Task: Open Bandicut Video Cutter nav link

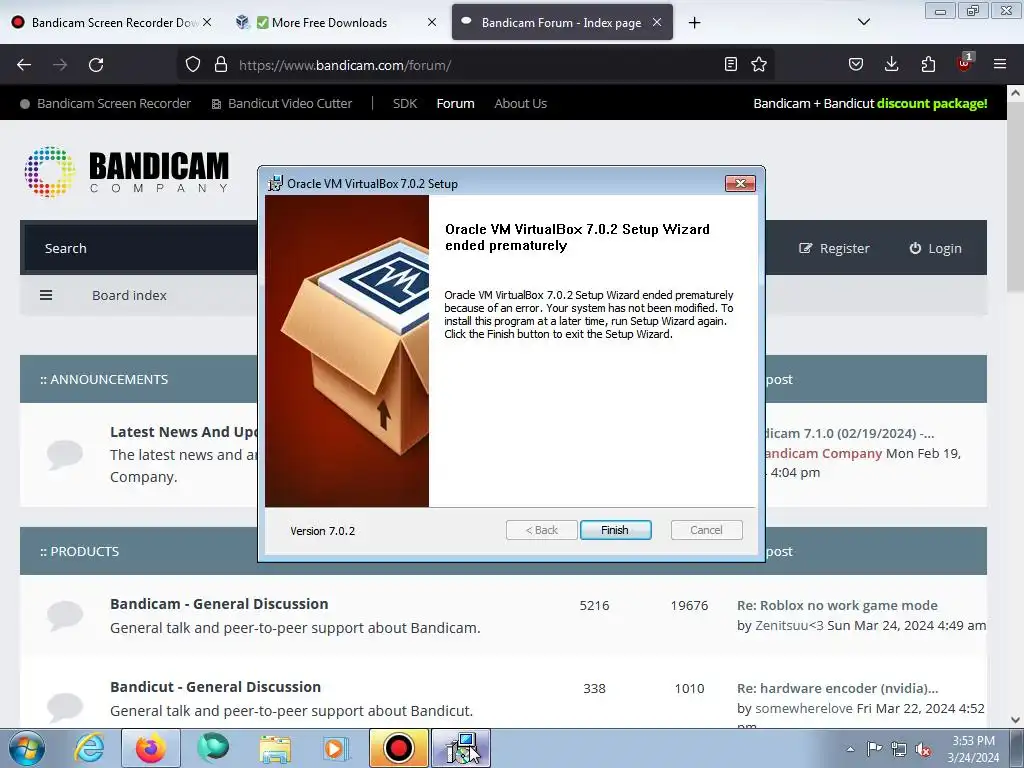Action: [282, 103]
